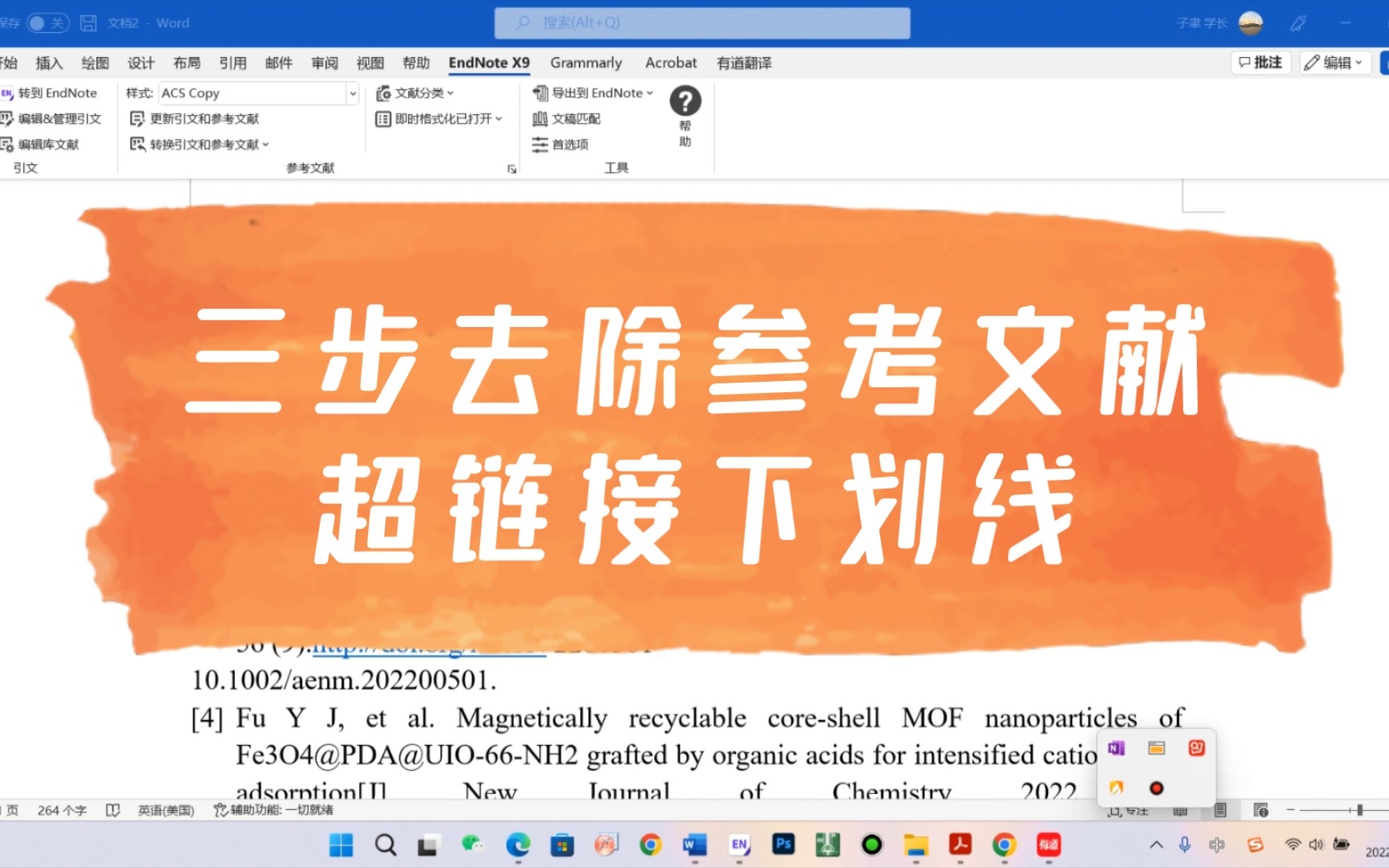Image resolution: width=1389 pixels, height=868 pixels.
Task: Open Task View on the taskbar
Action: pos(428,845)
